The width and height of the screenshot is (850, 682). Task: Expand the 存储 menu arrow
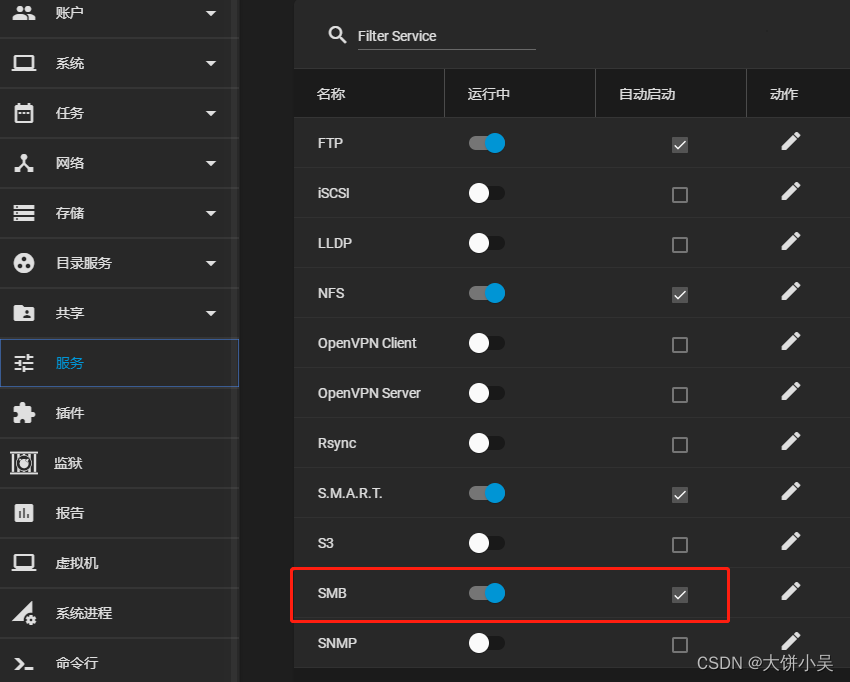point(211,213)
